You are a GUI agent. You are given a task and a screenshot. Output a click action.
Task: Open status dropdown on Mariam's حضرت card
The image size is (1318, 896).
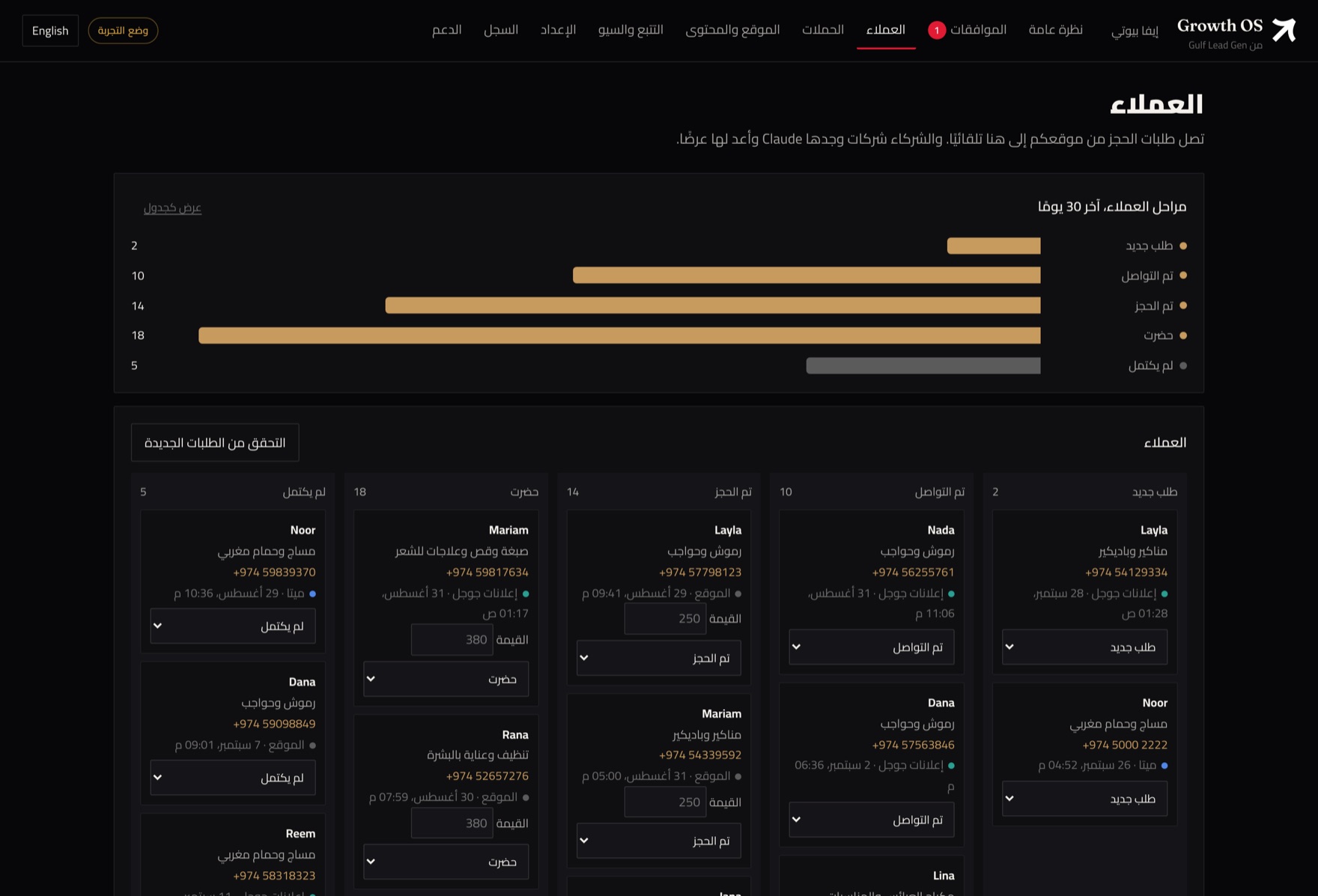(x=446, y=679)
